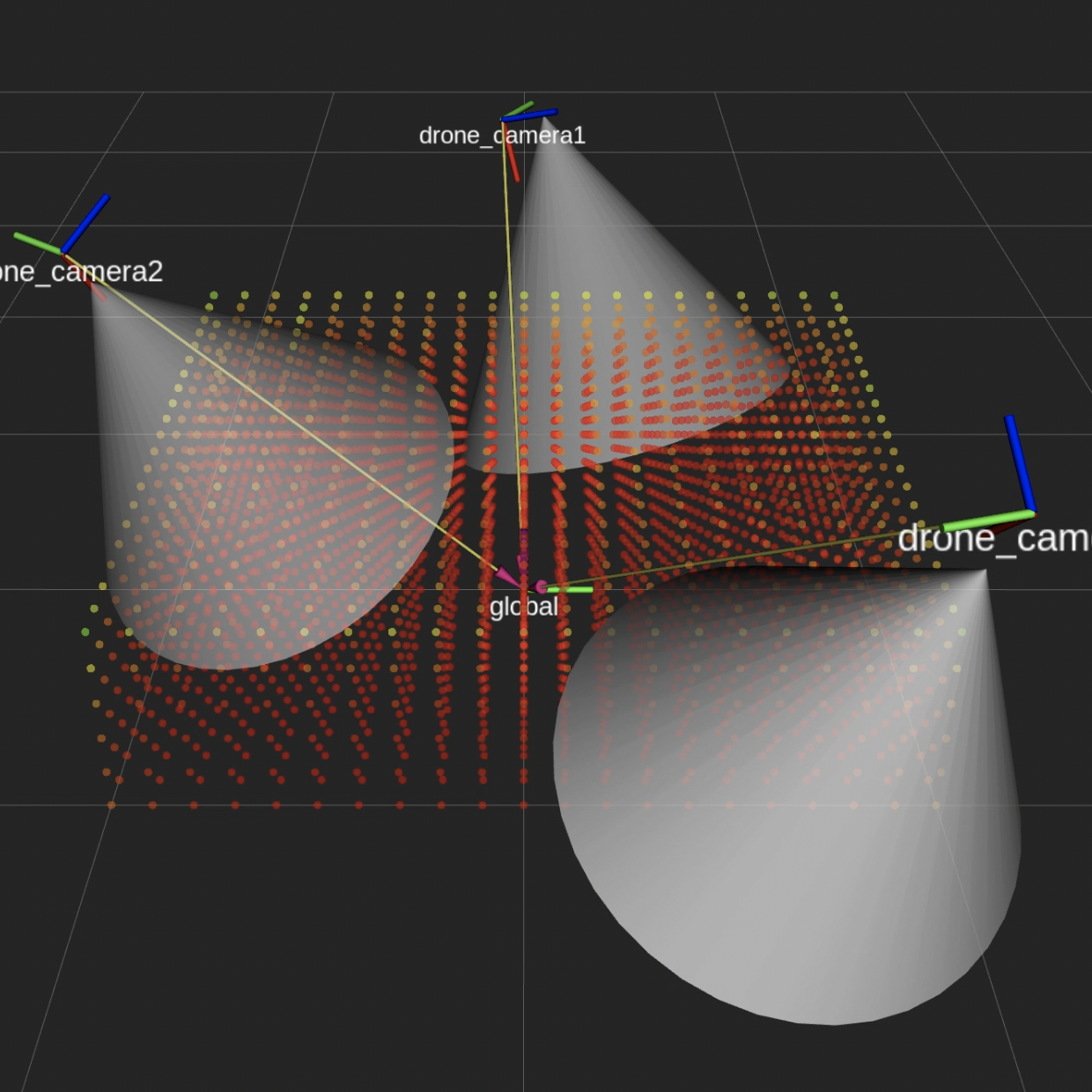The height and width of the screenshot is (1092, 1092).
Task: Select the red axis below drone_camera1 frame
Action: point(512,151)
